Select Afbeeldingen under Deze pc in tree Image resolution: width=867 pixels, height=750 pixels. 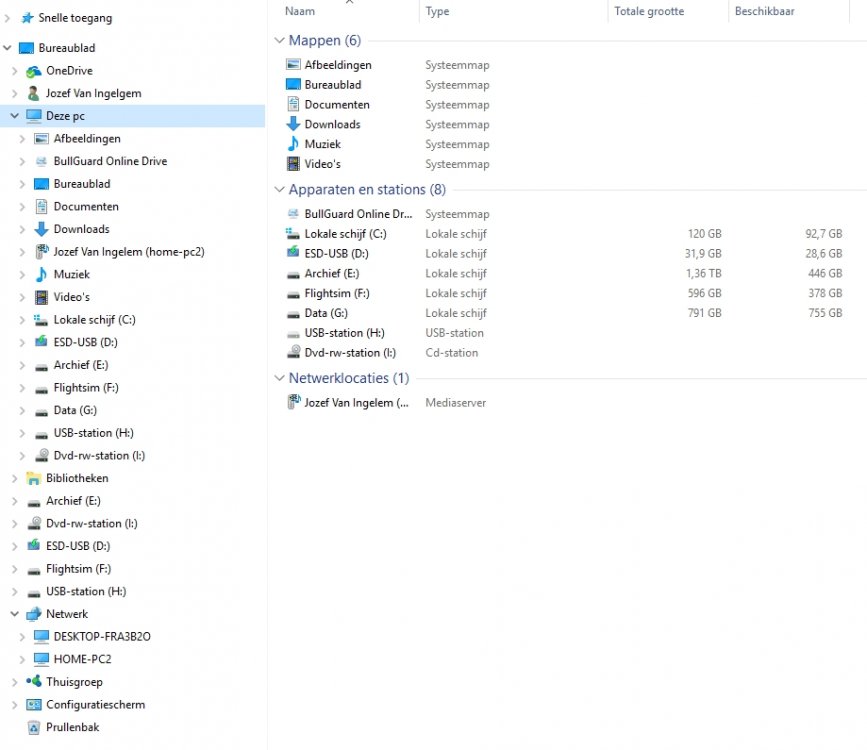87,138
